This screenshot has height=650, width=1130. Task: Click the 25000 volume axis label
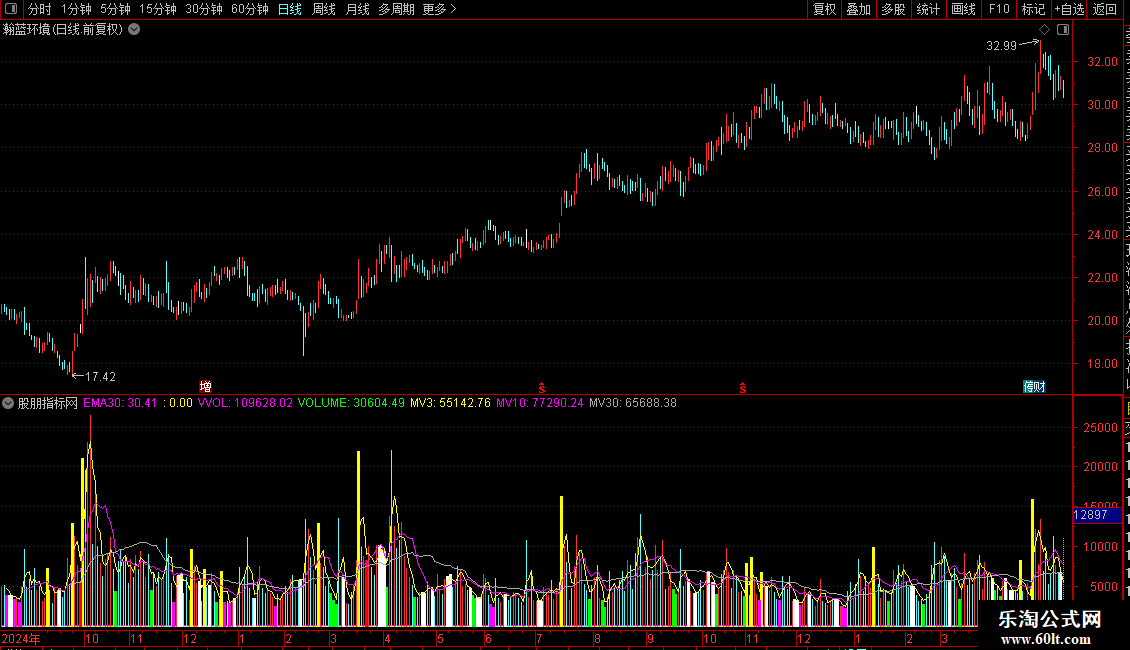click(1100, 427)
